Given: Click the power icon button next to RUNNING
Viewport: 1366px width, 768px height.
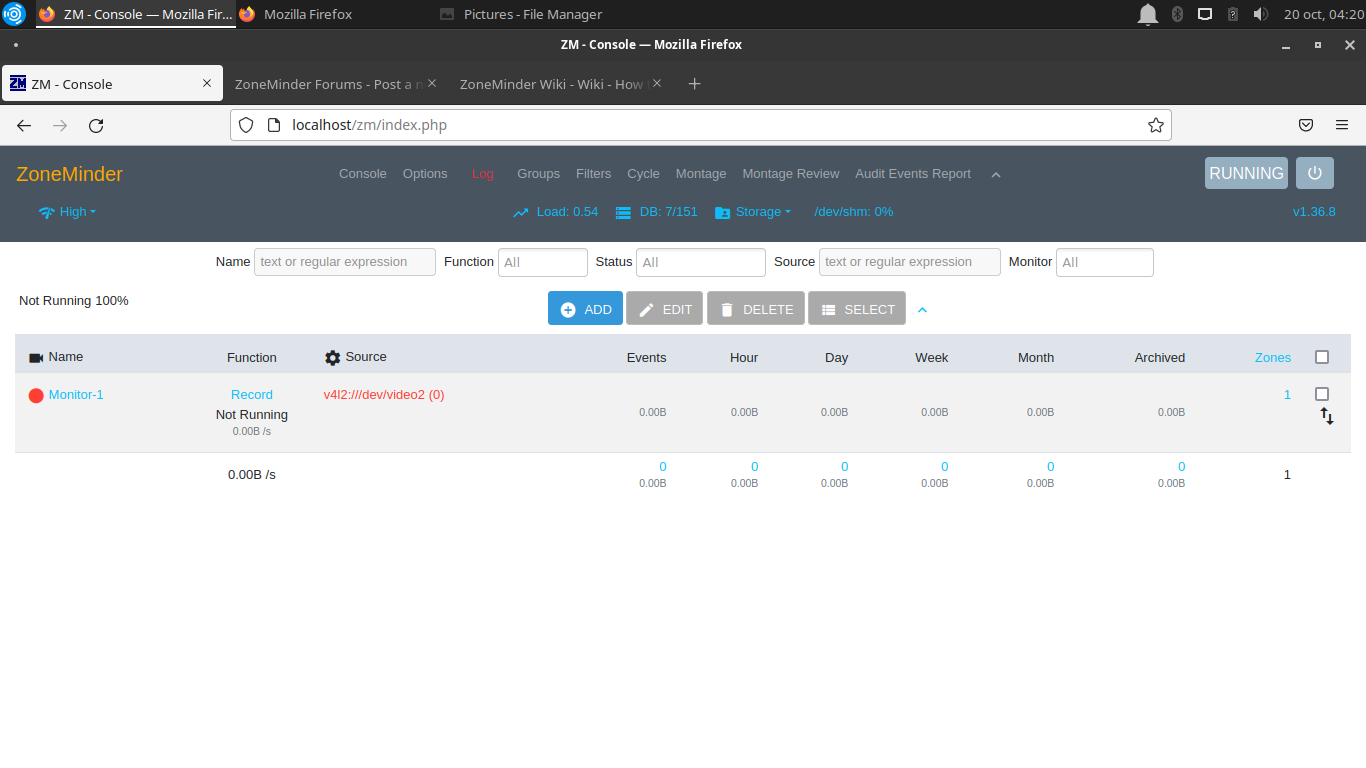Looking at the screenshot, I should click(1315, 173).
